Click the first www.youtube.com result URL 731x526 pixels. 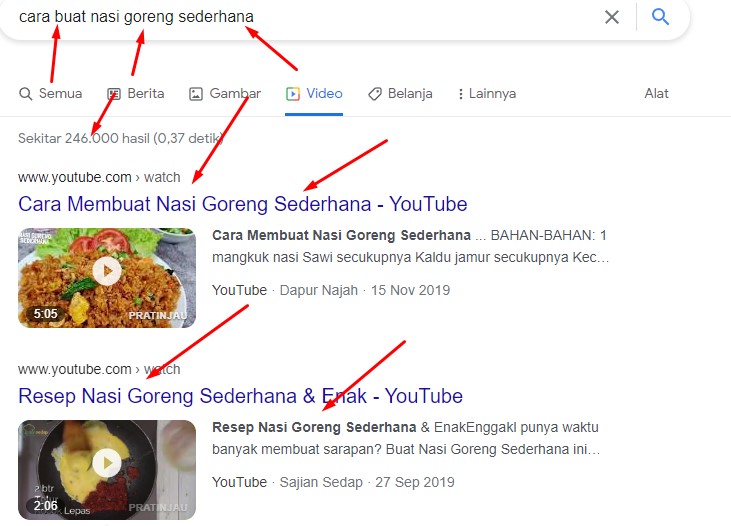[x=75, y=177]
